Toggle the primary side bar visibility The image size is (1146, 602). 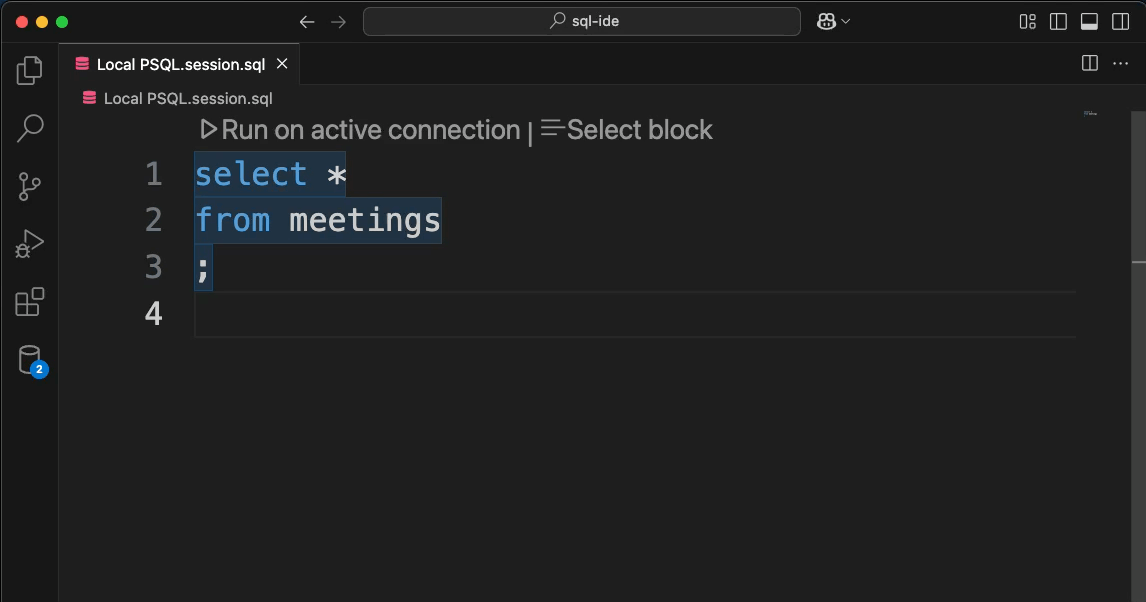point(1058,21)
